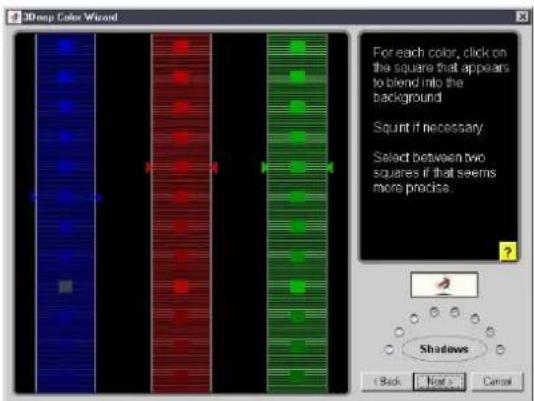Pick the third red square from top
Image resolution: width=534 pixels, height=401 pixels.
coord(182,107)
